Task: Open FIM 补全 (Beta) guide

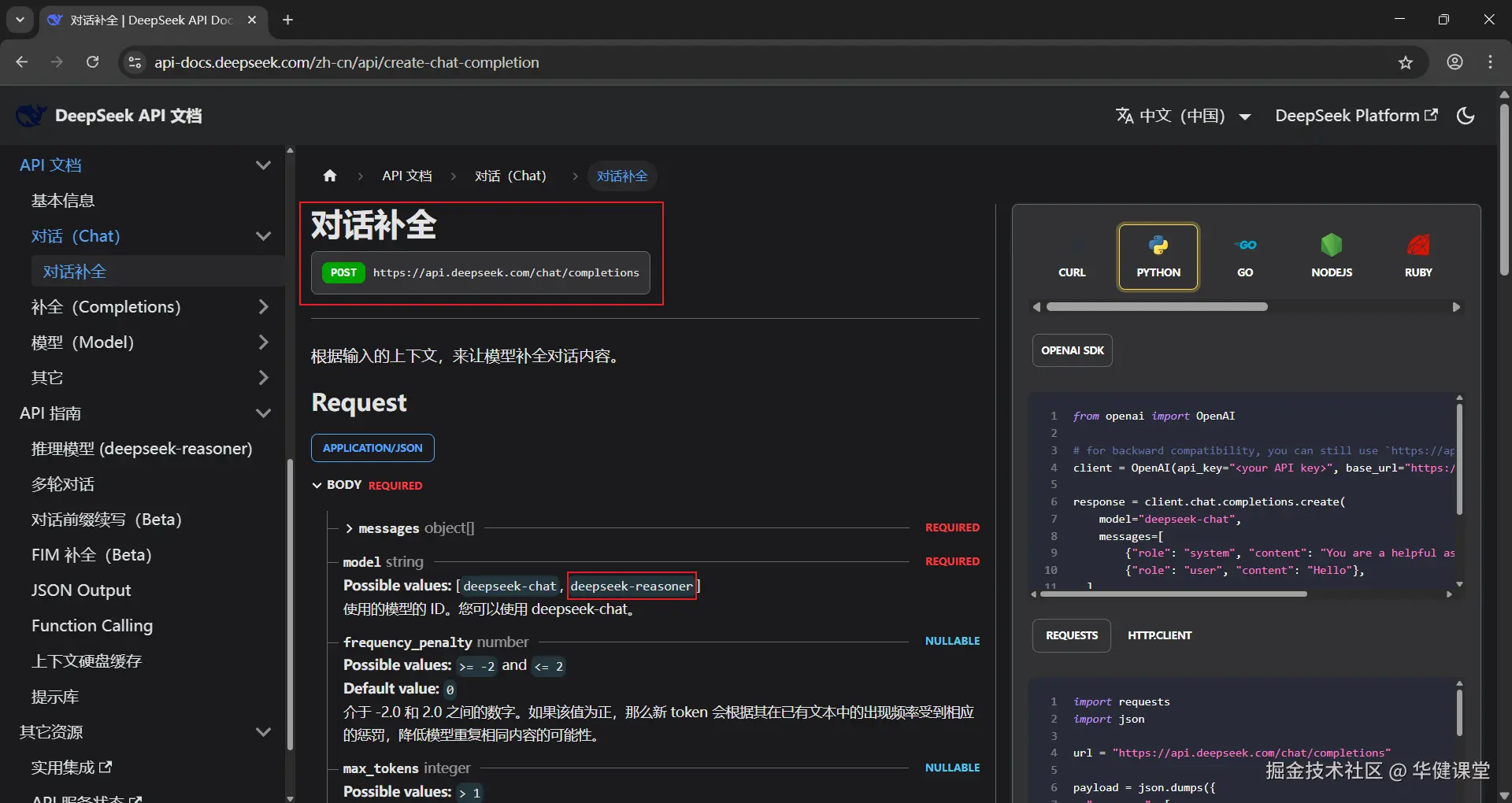Action: 91,555
